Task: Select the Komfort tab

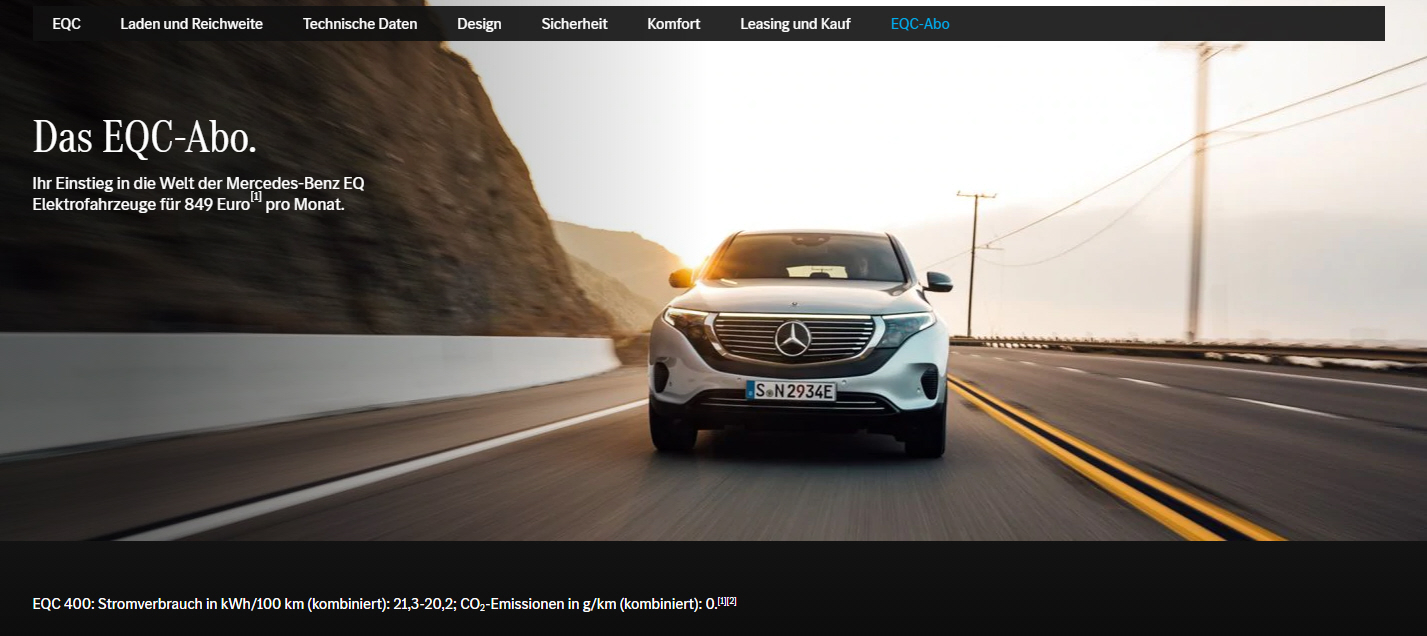Action: (x=674, y=24)
